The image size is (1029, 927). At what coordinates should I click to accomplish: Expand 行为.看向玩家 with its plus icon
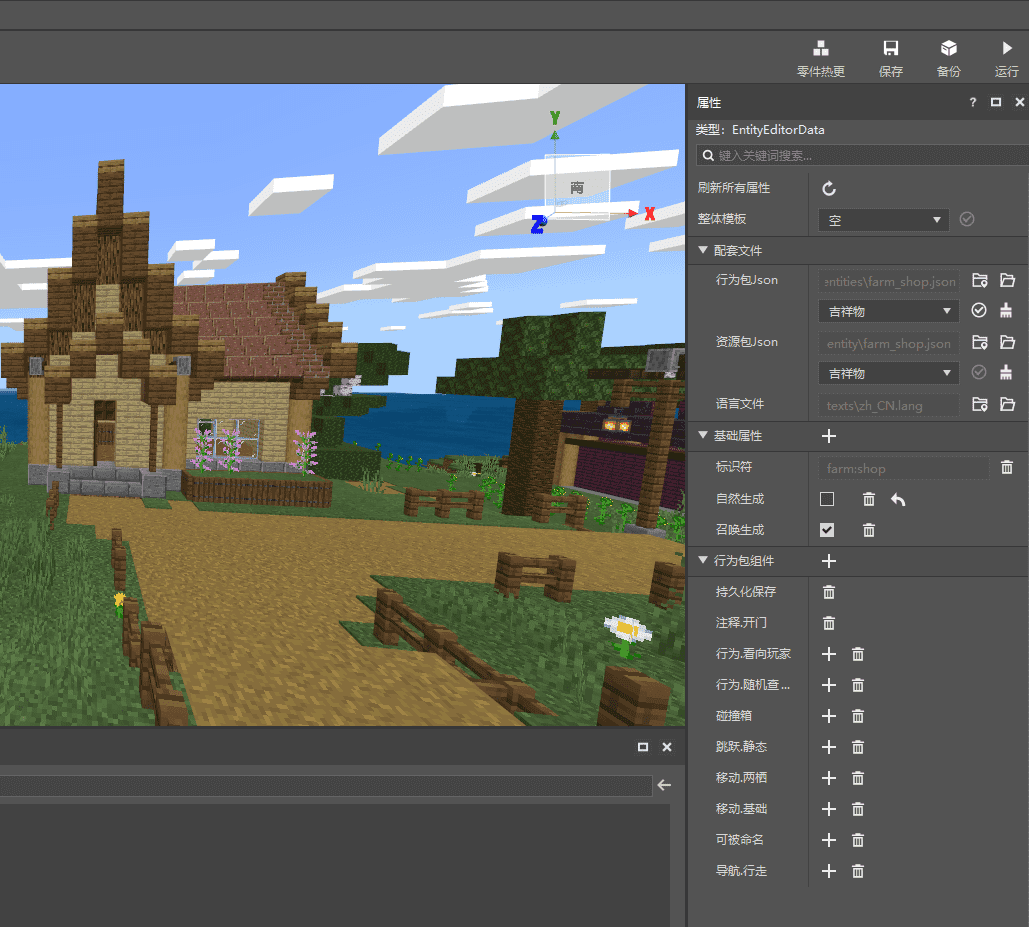829,654
